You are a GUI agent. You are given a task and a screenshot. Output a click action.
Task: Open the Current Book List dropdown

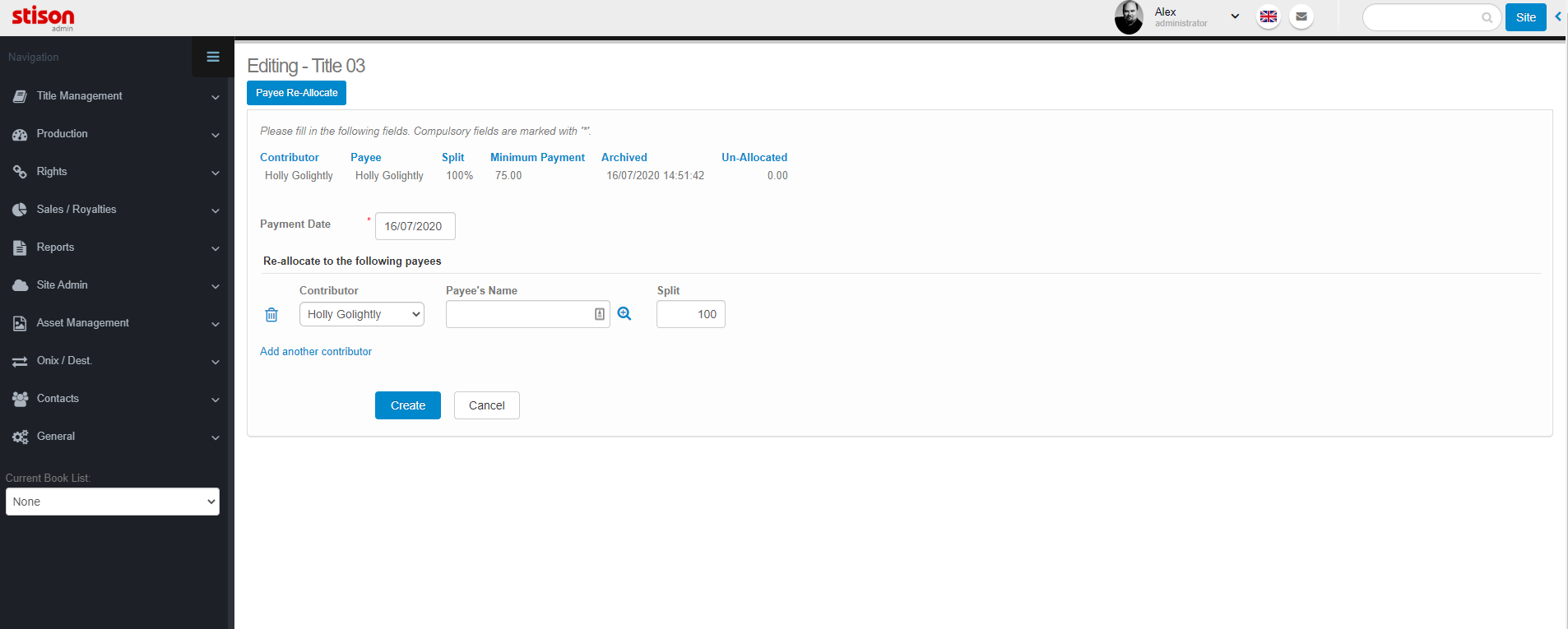[x=113, y=502]
